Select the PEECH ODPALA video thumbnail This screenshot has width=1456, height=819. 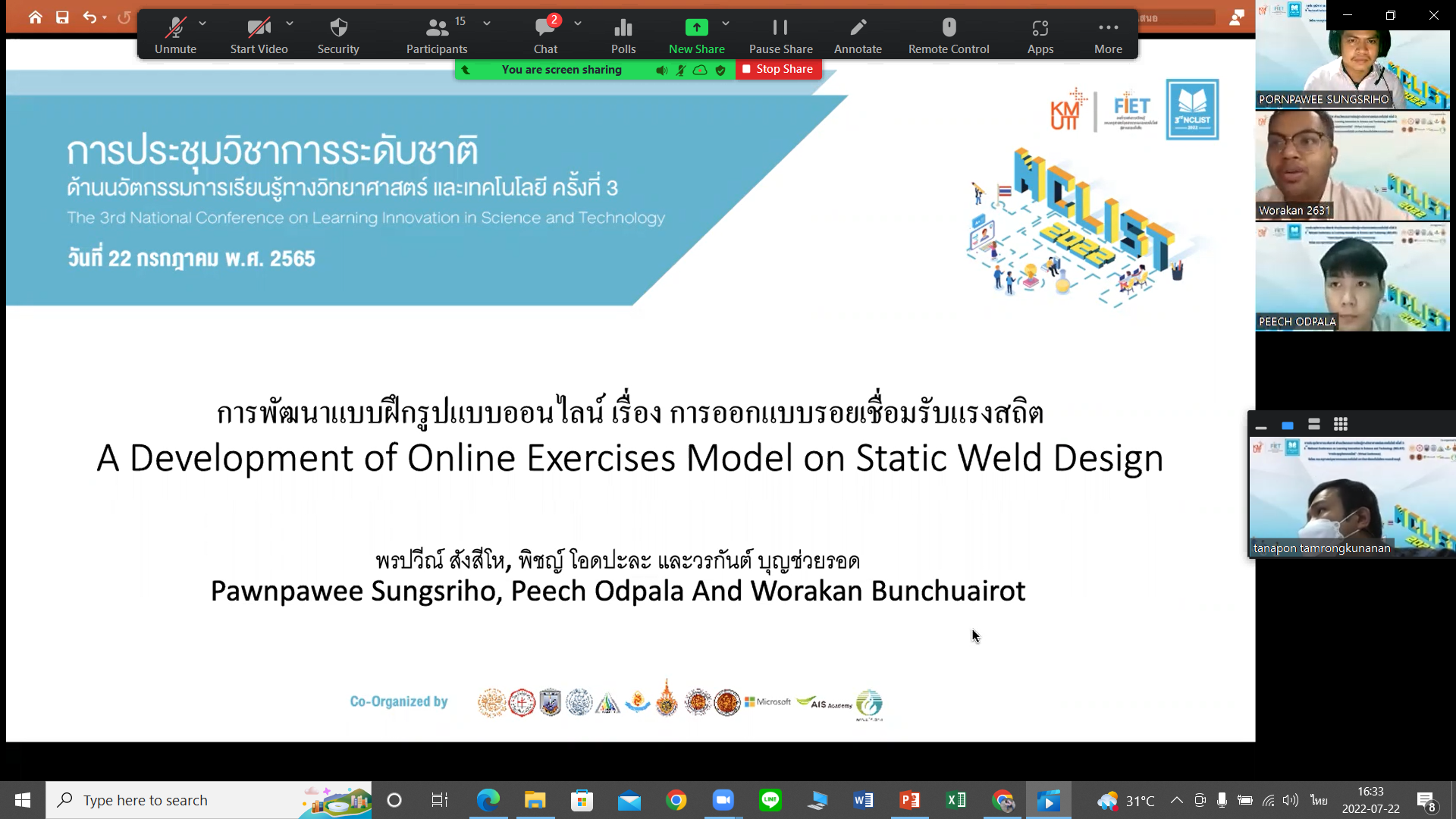pos(1352,278)
